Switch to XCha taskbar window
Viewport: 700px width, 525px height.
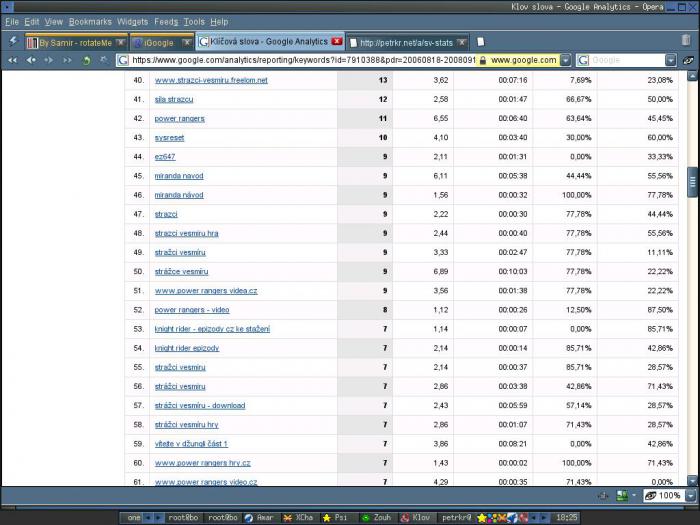299,517
